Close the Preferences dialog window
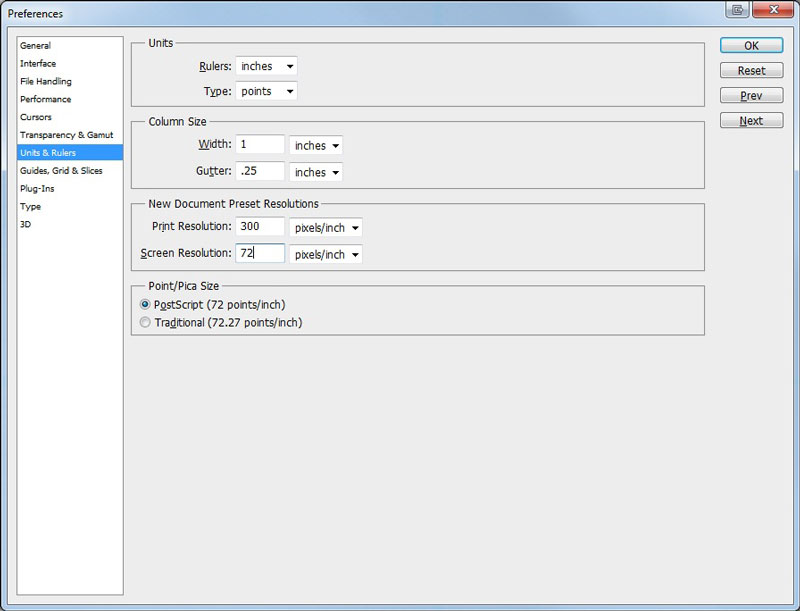Viewport: 800px width, 611px height. pyautogui.click(x=774, y=13)
